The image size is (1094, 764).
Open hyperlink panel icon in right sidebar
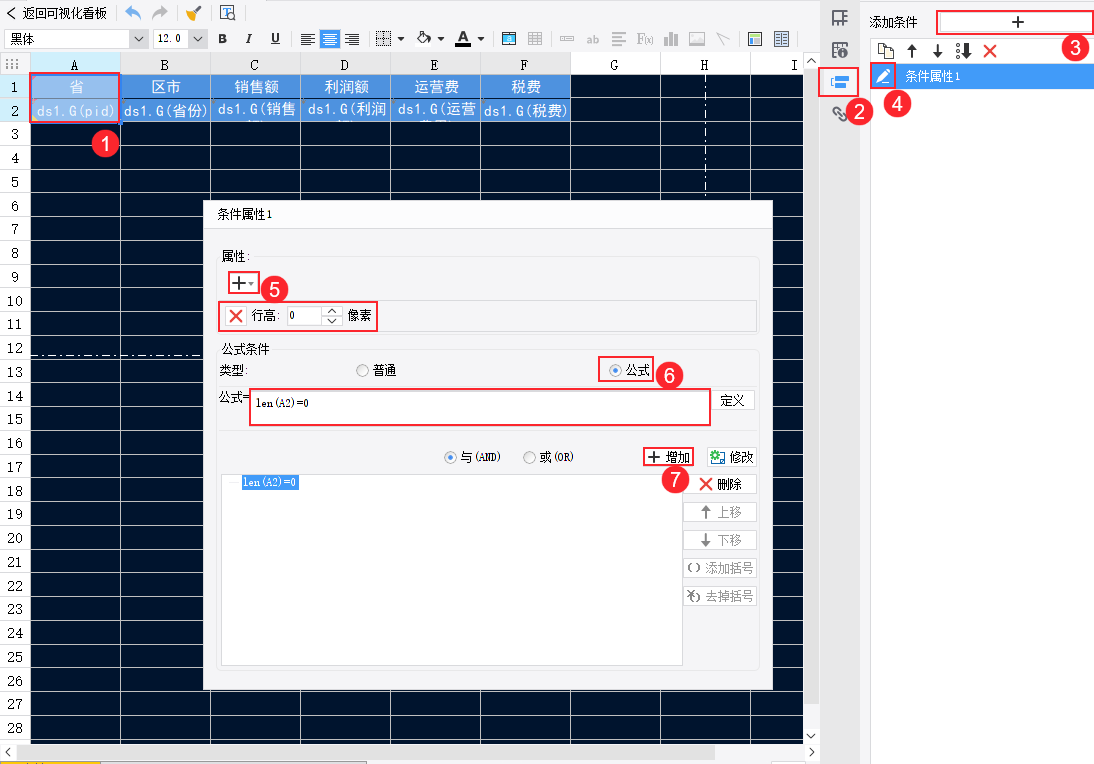[x=840, y=114]
